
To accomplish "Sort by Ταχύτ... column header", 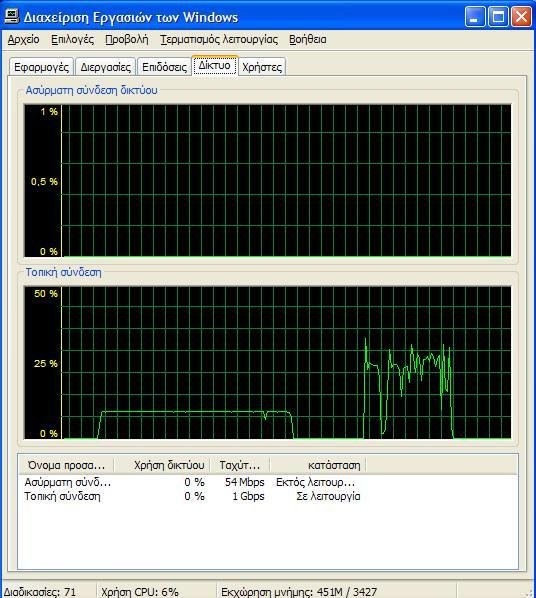I will point(240,465).
